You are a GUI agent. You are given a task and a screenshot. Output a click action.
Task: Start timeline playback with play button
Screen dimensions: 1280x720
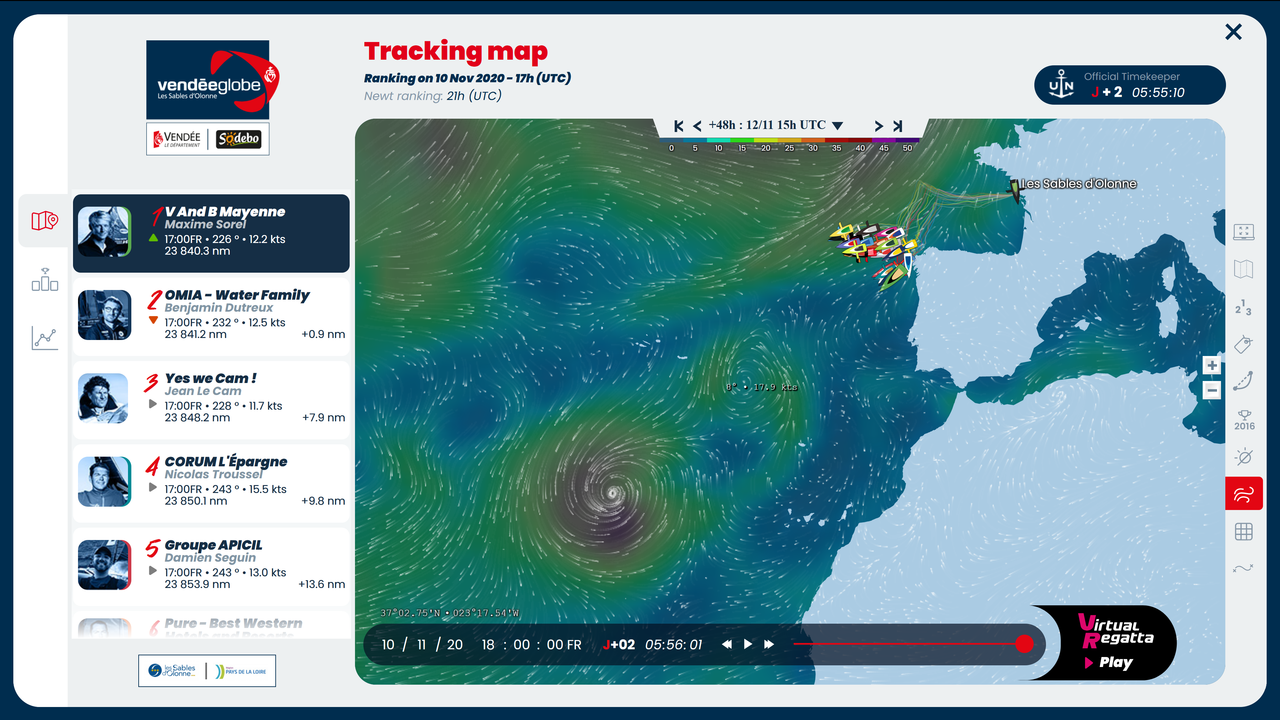pyautogui.click(x=748, y=645)
